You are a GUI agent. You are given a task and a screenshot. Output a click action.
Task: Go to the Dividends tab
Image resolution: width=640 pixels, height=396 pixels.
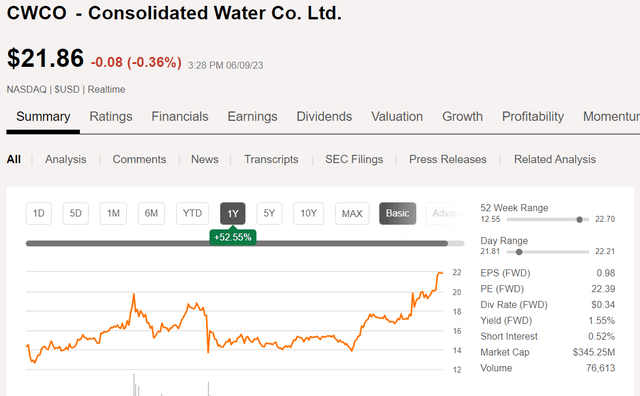[324, 117]
